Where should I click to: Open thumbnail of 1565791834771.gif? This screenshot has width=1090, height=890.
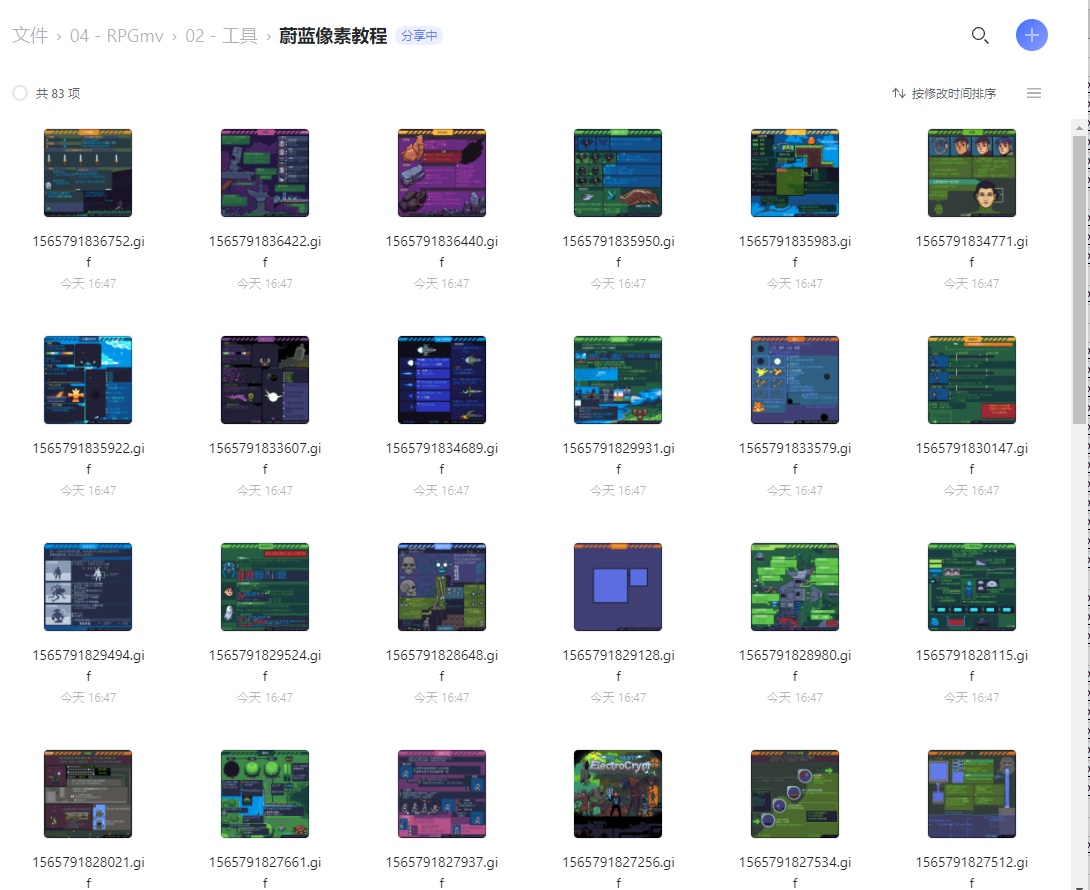[x=972, y=173]
